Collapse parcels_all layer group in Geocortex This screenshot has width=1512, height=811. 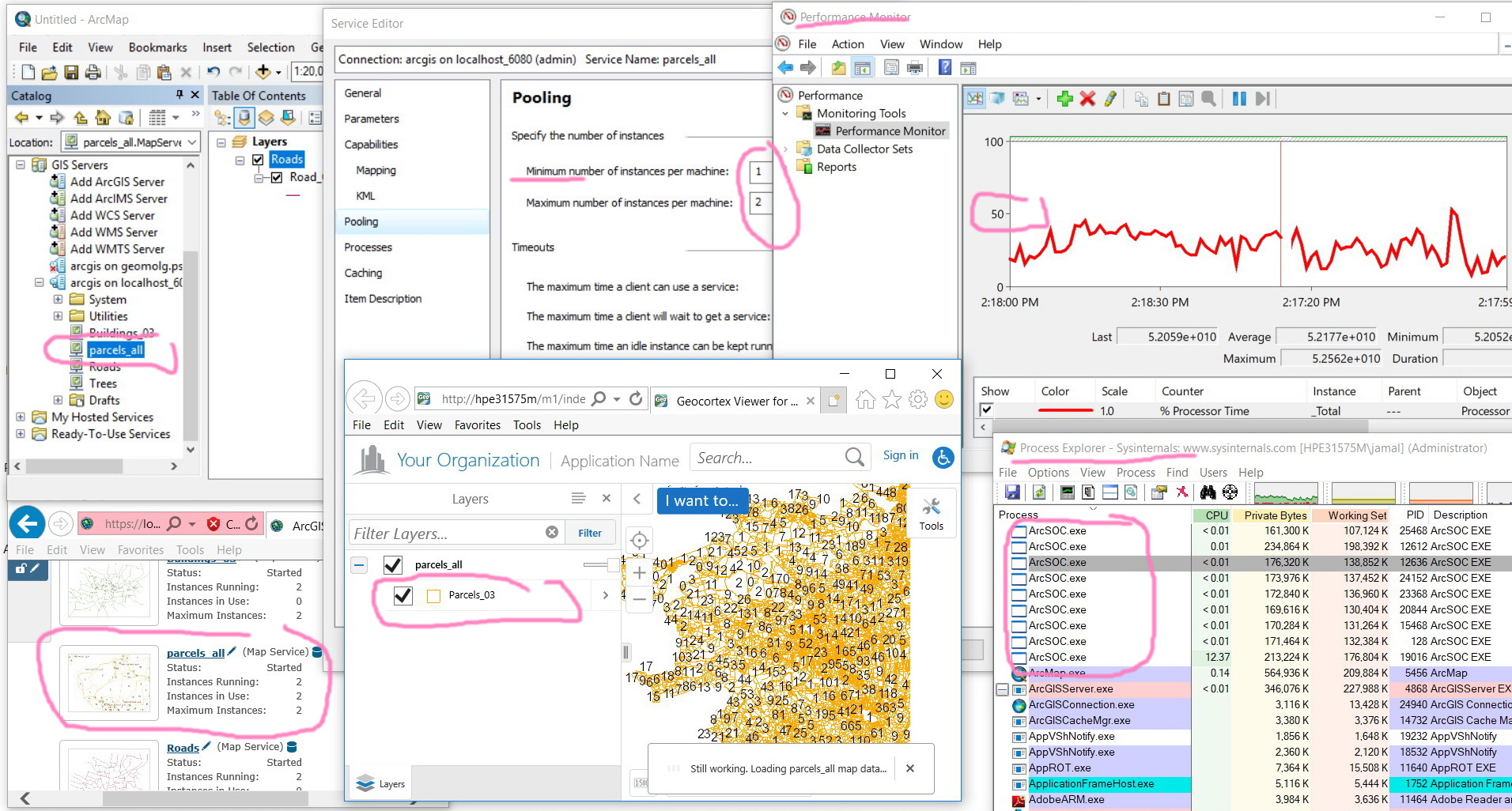(x=359, y=564)
